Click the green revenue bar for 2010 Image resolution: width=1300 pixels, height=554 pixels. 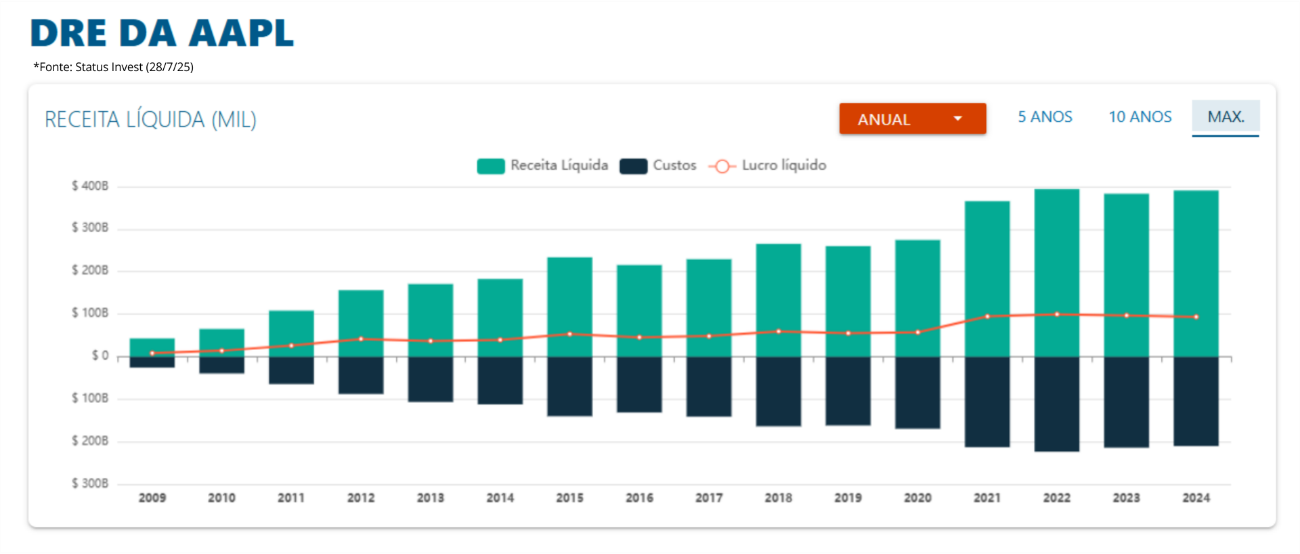[222, 343]
